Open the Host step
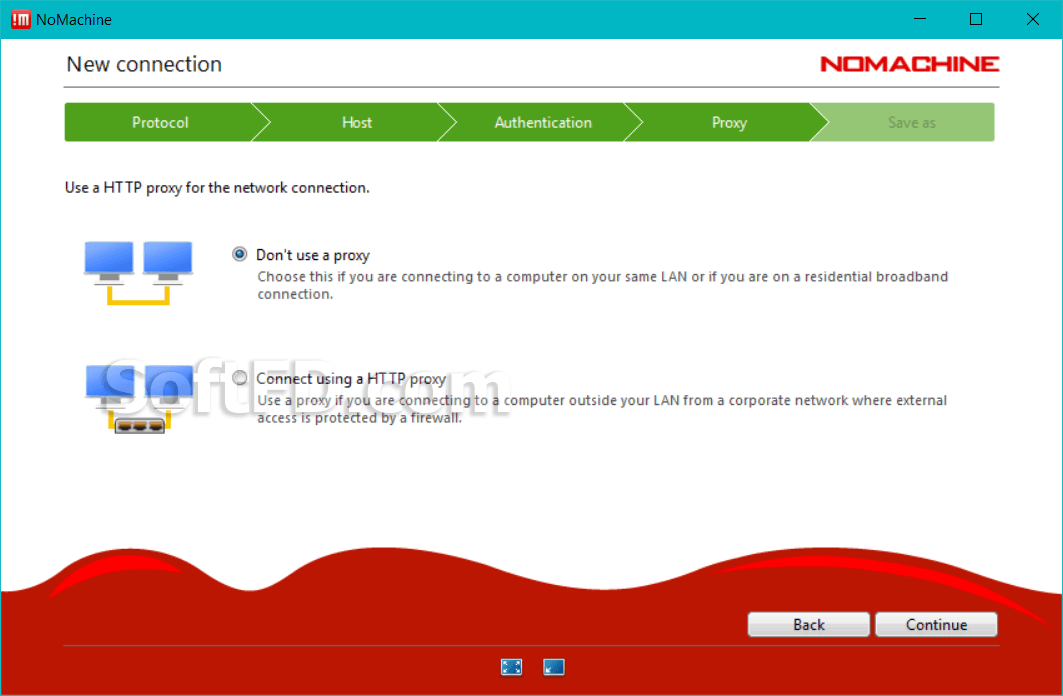This screenshot has height=696, width=1063. click(x=357, y=123)
